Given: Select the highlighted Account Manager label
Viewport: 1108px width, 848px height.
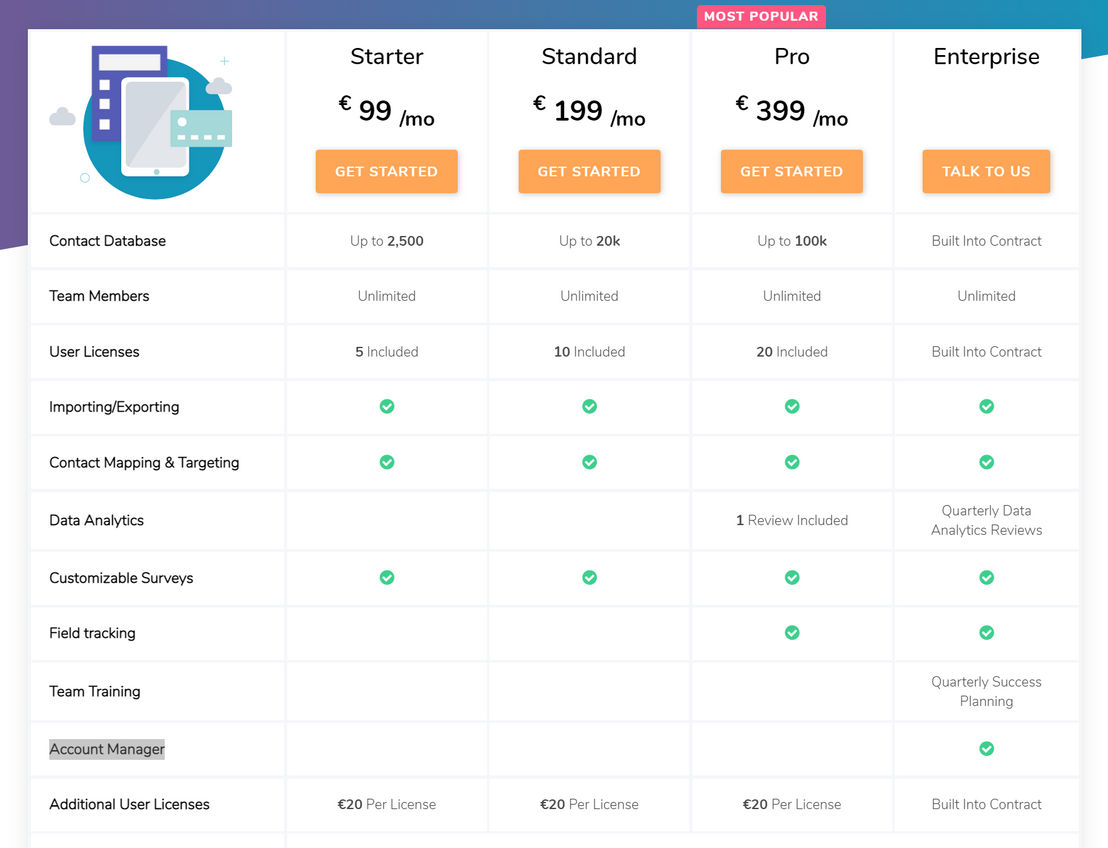Looking at the screenshot, I should click(x=107, y=749).
